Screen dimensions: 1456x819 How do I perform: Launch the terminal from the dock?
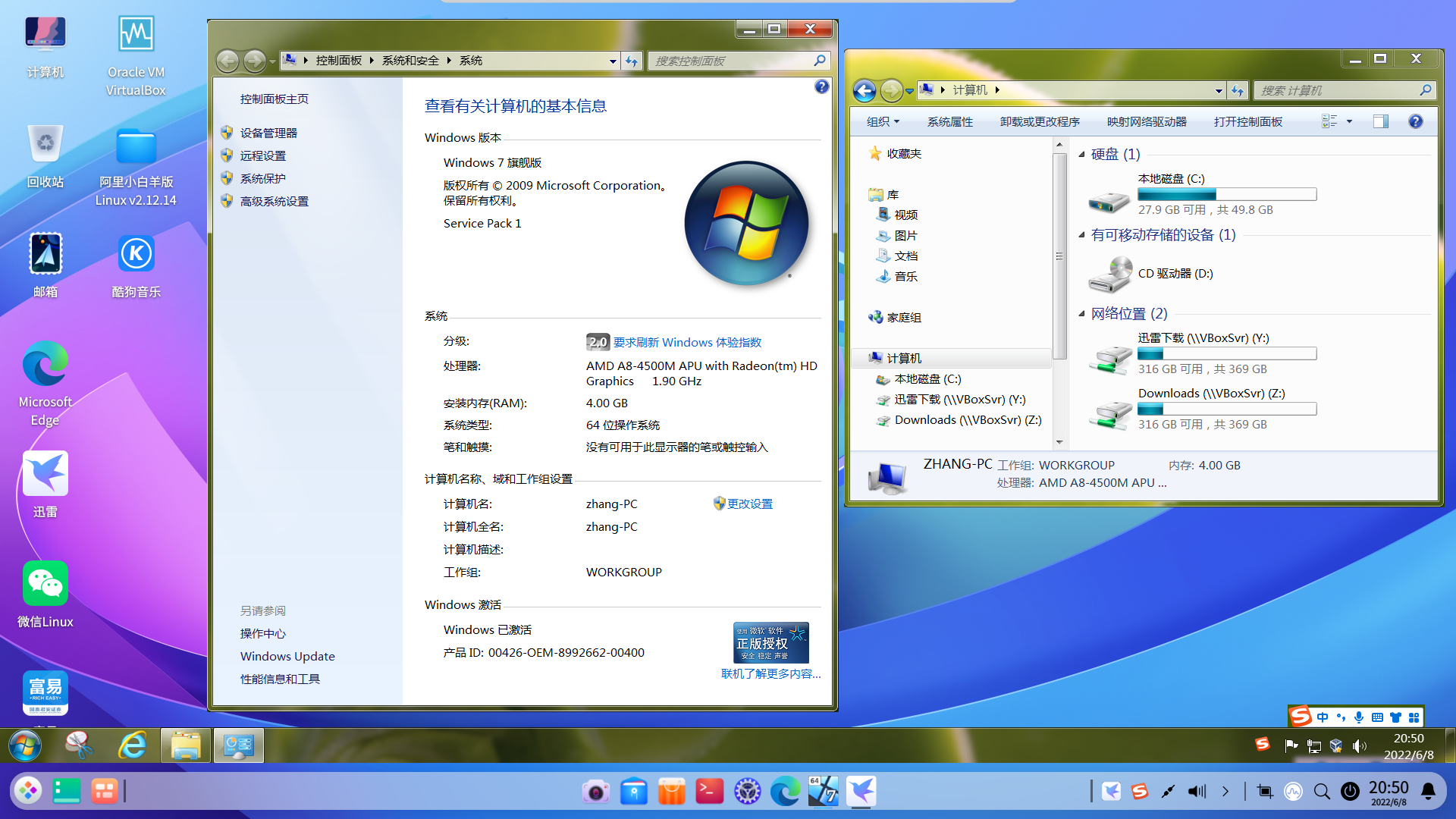pos(709,791)
